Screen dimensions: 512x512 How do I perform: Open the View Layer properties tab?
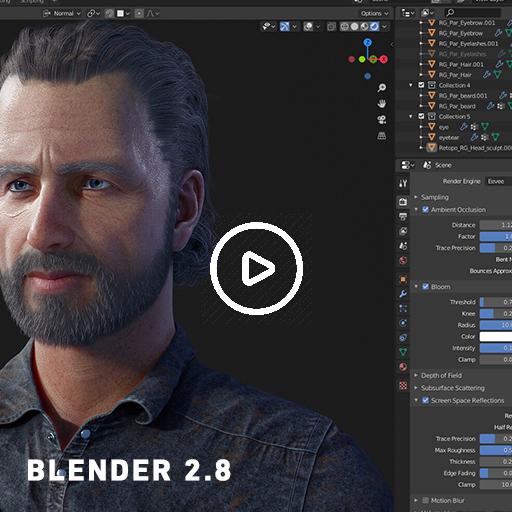tap(403, 231)
